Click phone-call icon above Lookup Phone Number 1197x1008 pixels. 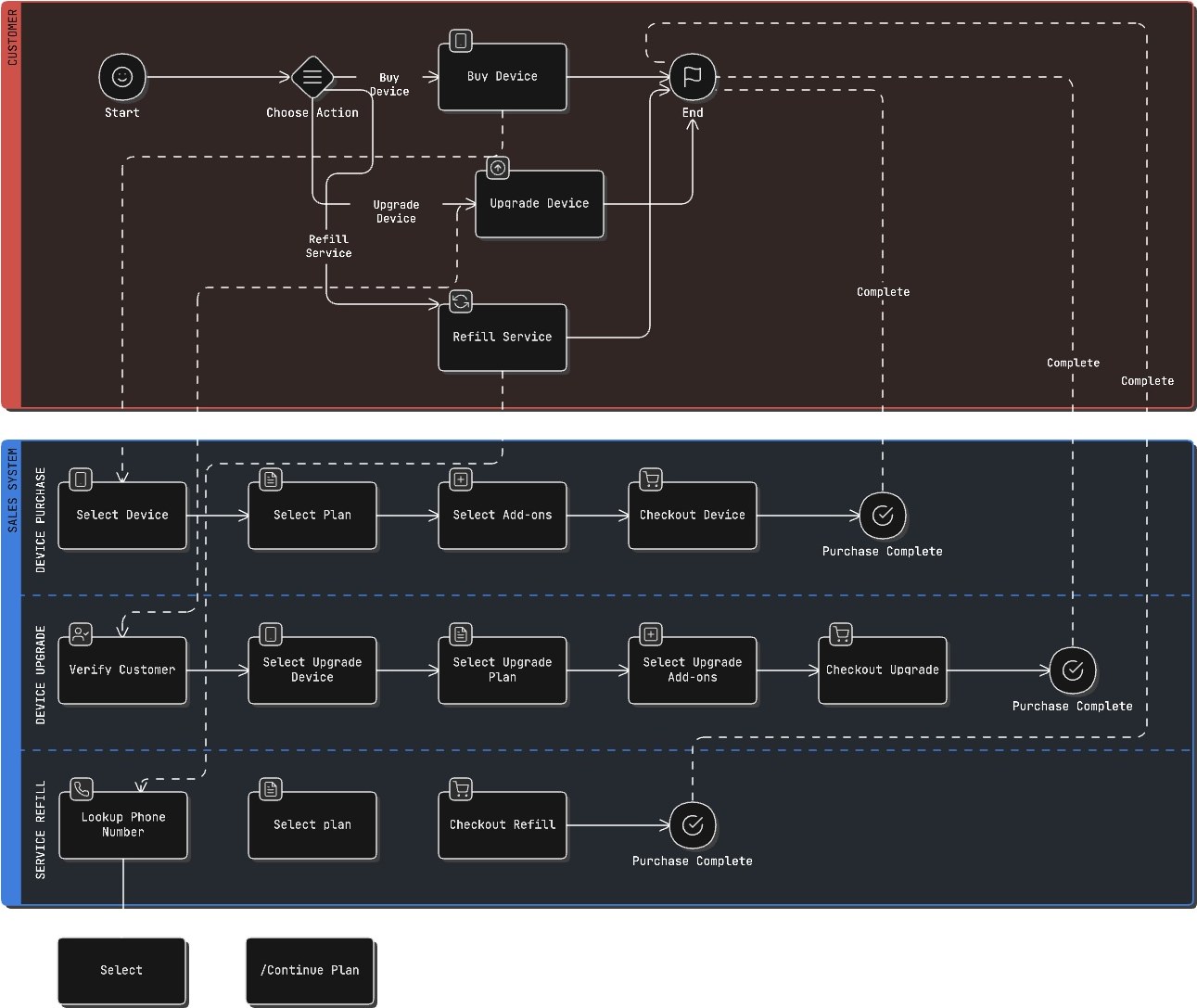pos(81,789)
